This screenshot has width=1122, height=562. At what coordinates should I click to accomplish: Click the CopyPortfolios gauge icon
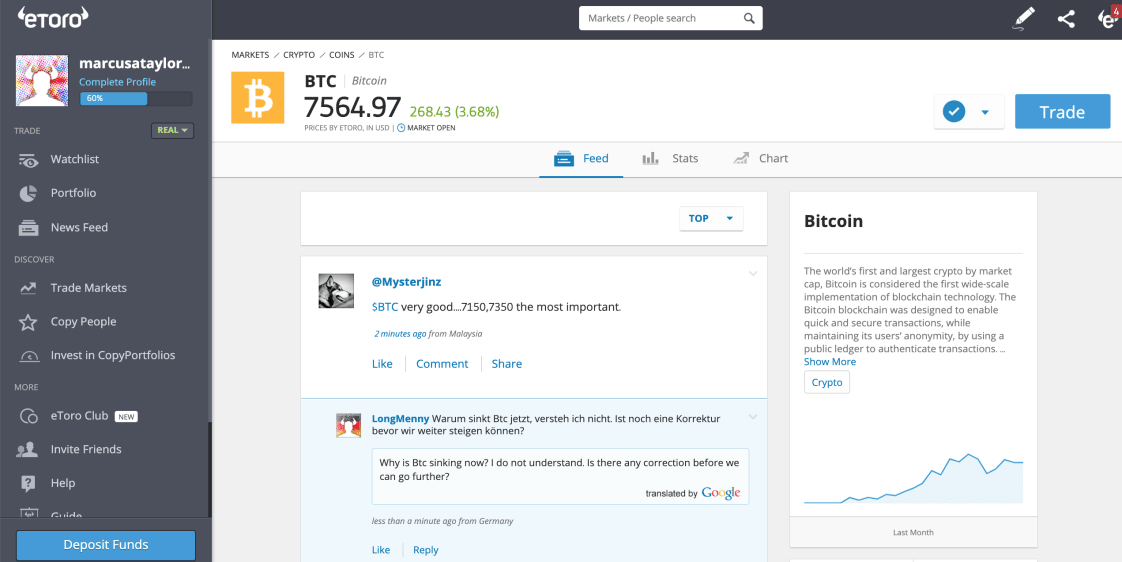(29, 356)
